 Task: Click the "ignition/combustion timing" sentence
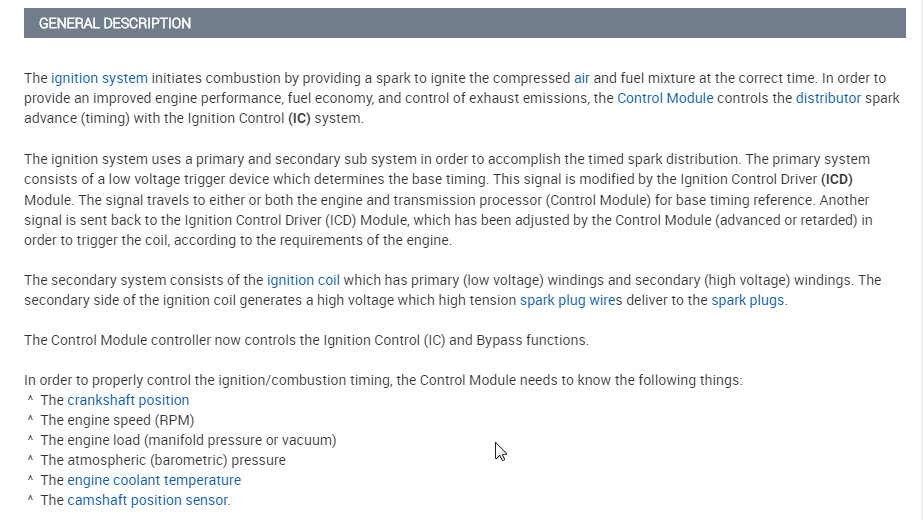pos(383,380)
